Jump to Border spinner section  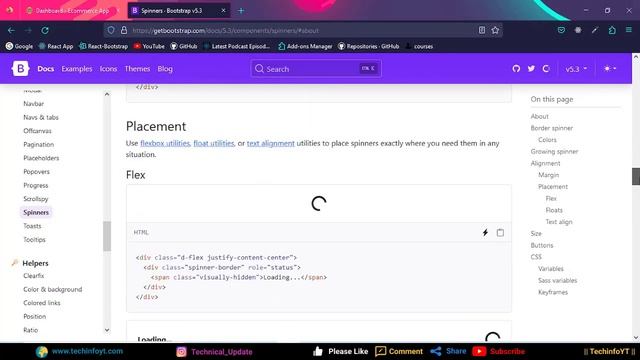[x=551, y=128]
